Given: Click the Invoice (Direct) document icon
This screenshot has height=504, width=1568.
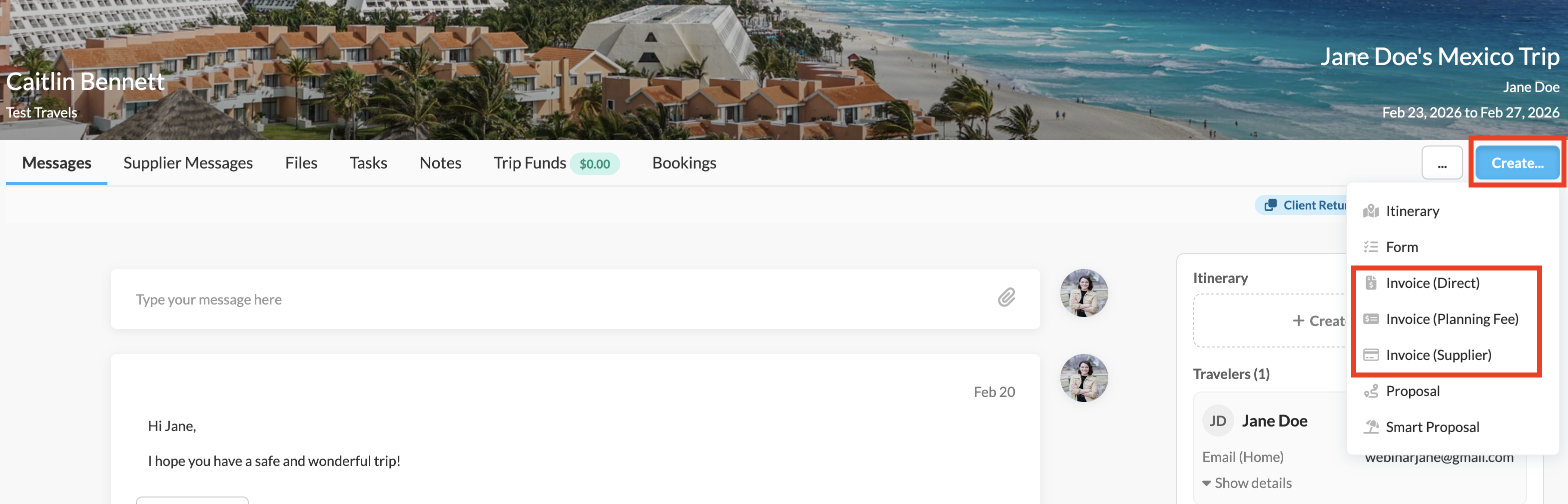Looking at the screenshot, I should coord(1371,283).
